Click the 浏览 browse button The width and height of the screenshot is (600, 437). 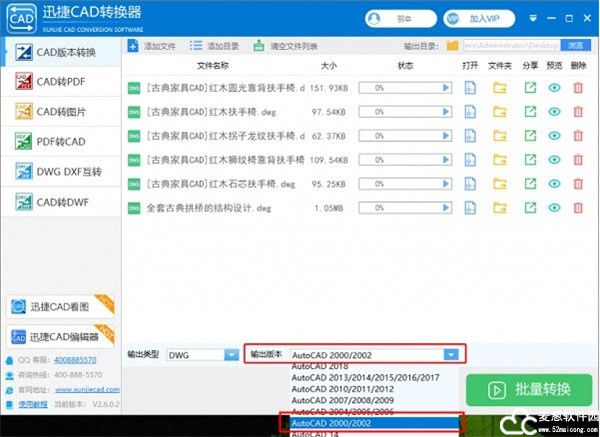576,46
